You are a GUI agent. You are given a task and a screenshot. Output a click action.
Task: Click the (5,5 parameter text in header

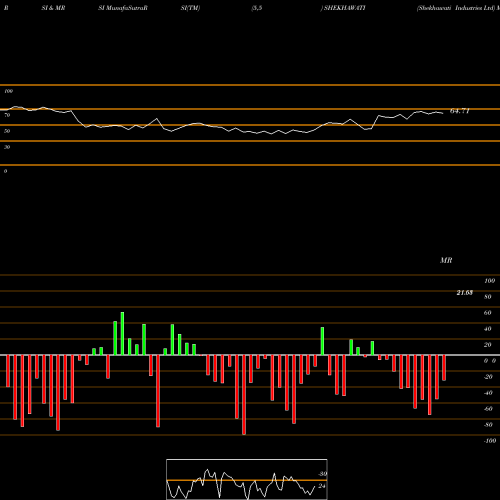[x=257, y=8]
